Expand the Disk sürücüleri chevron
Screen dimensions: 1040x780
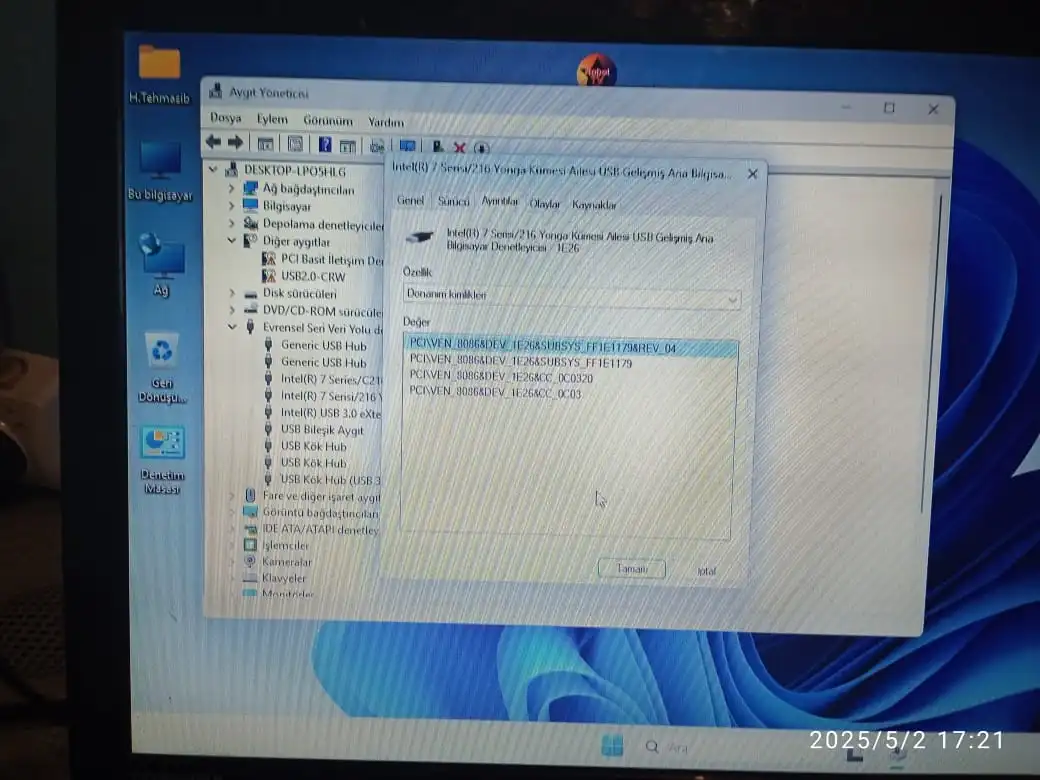coord(231,292)
